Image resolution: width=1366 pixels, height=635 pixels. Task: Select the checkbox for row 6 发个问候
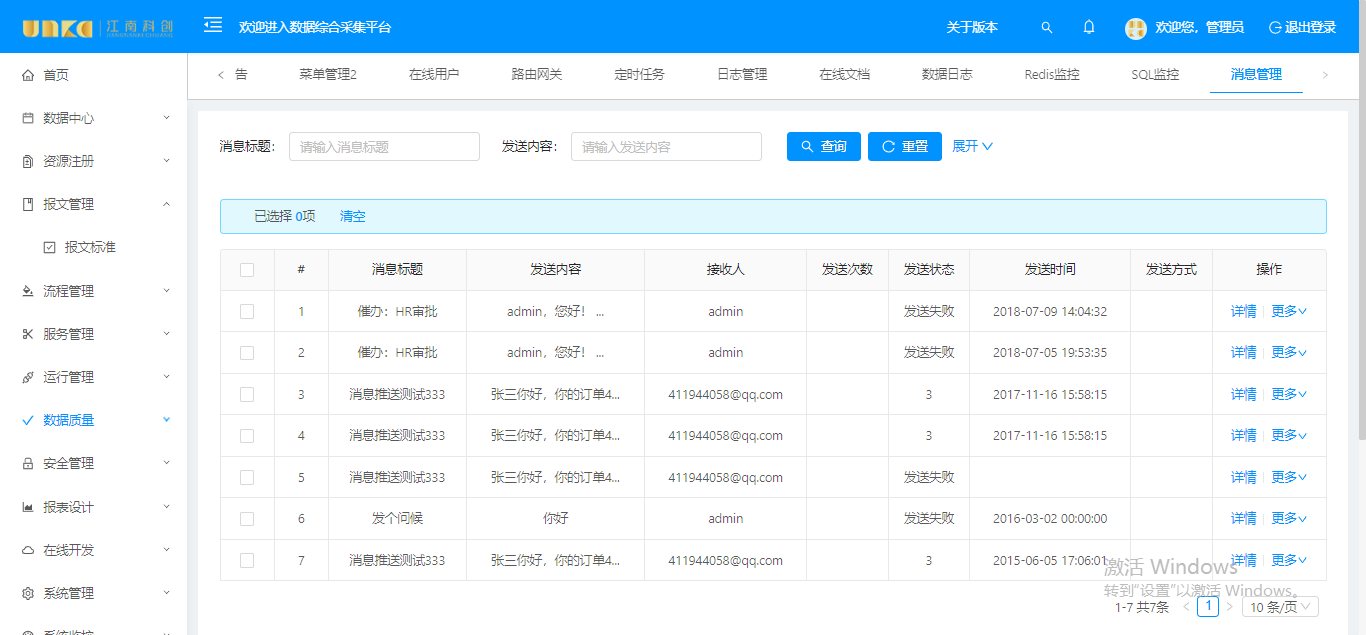[x=247, y=519]
